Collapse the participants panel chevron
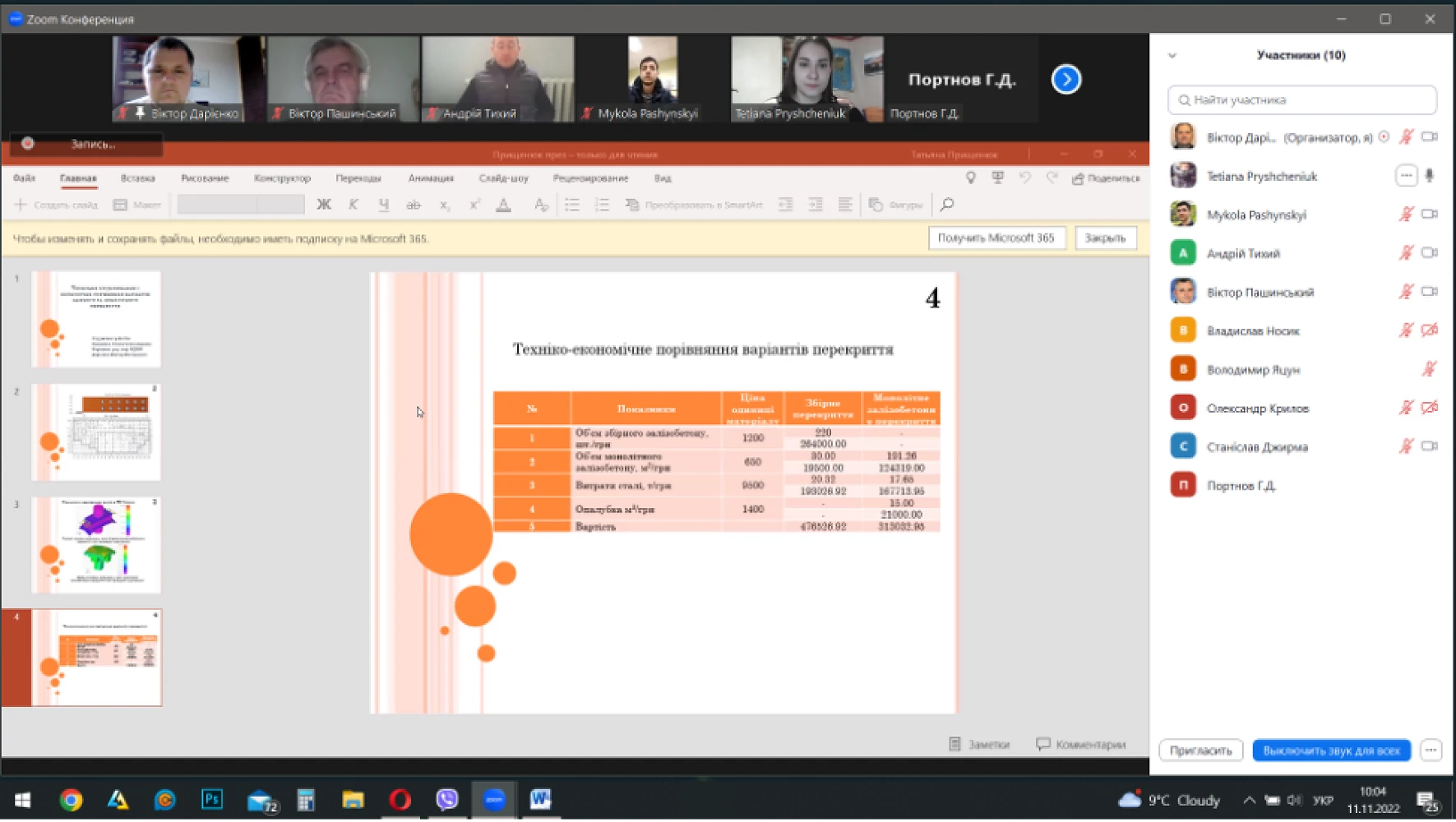The width and height of the screenshot is (1456, 822). pos(1172,56)
